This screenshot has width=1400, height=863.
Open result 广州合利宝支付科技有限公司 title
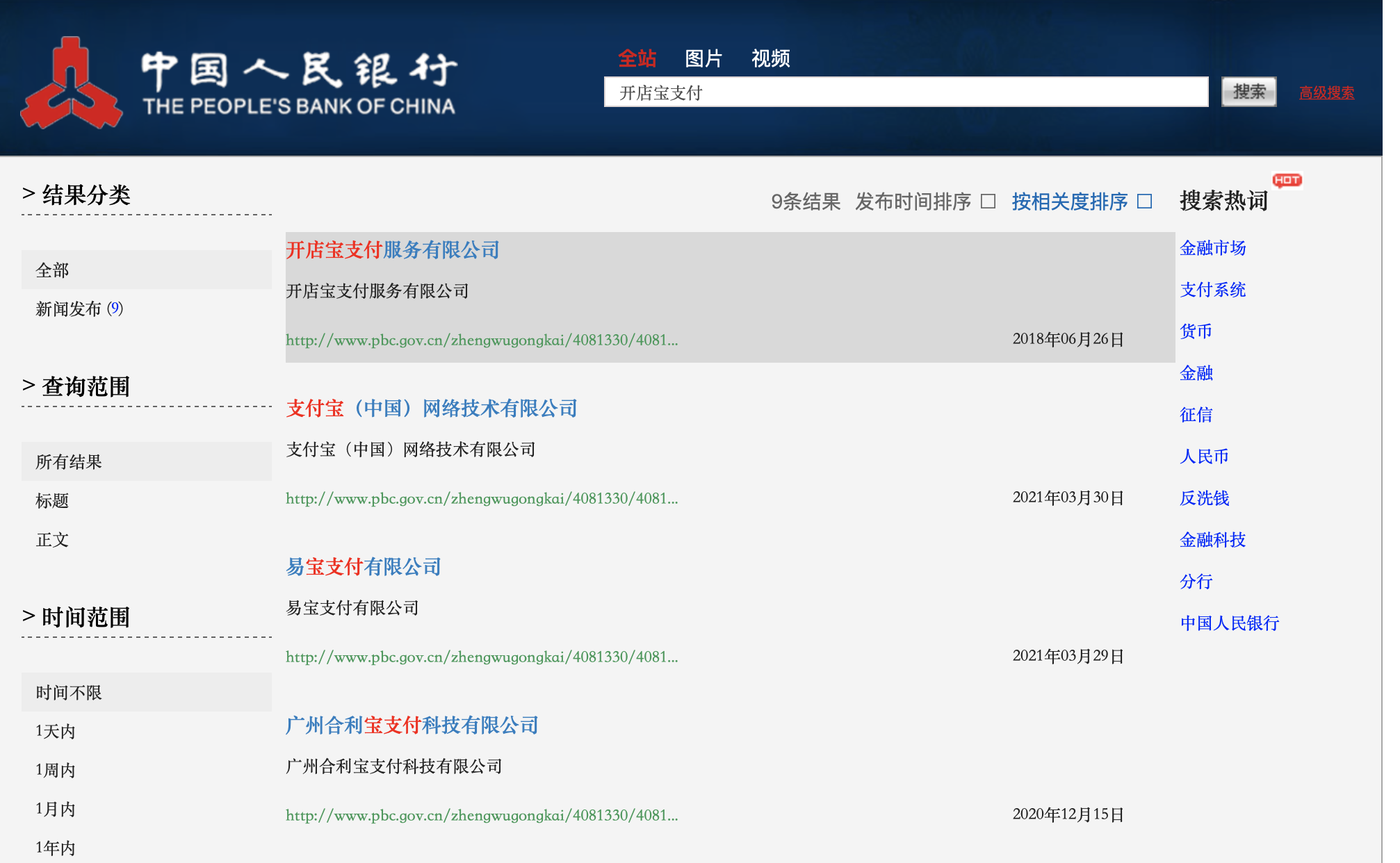coord(412,725)
